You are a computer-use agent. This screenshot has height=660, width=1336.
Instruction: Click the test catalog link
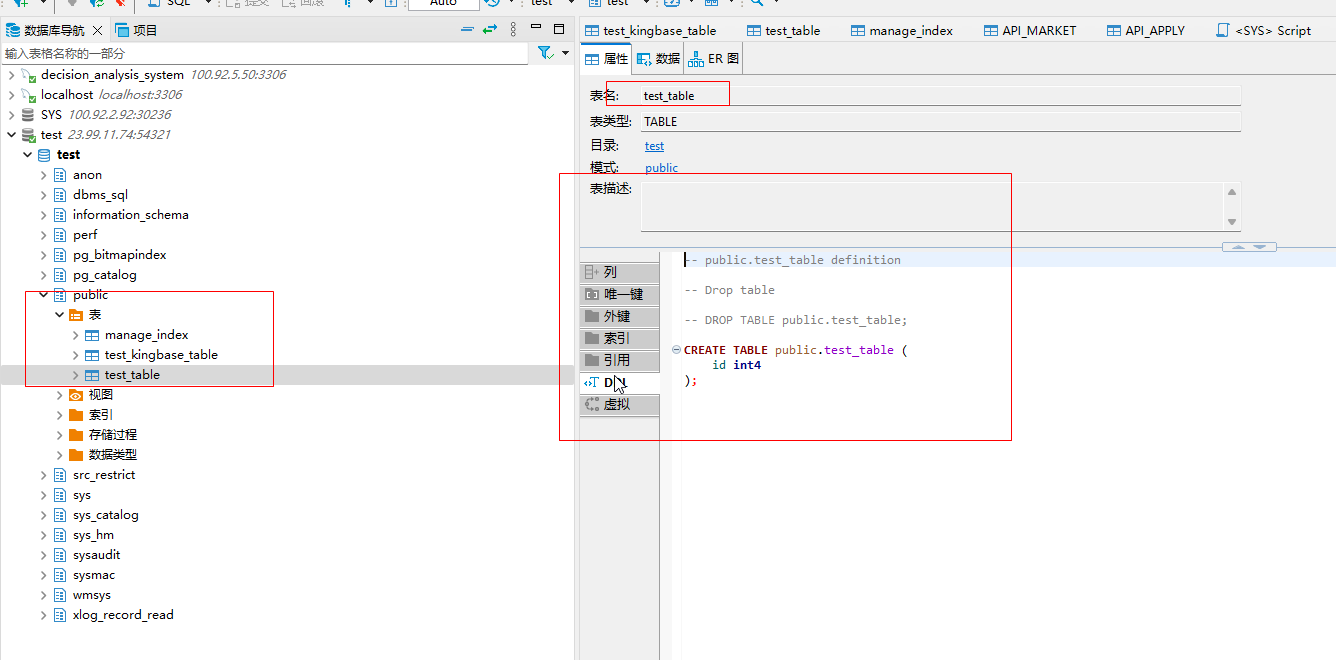[x=654, y=146]
